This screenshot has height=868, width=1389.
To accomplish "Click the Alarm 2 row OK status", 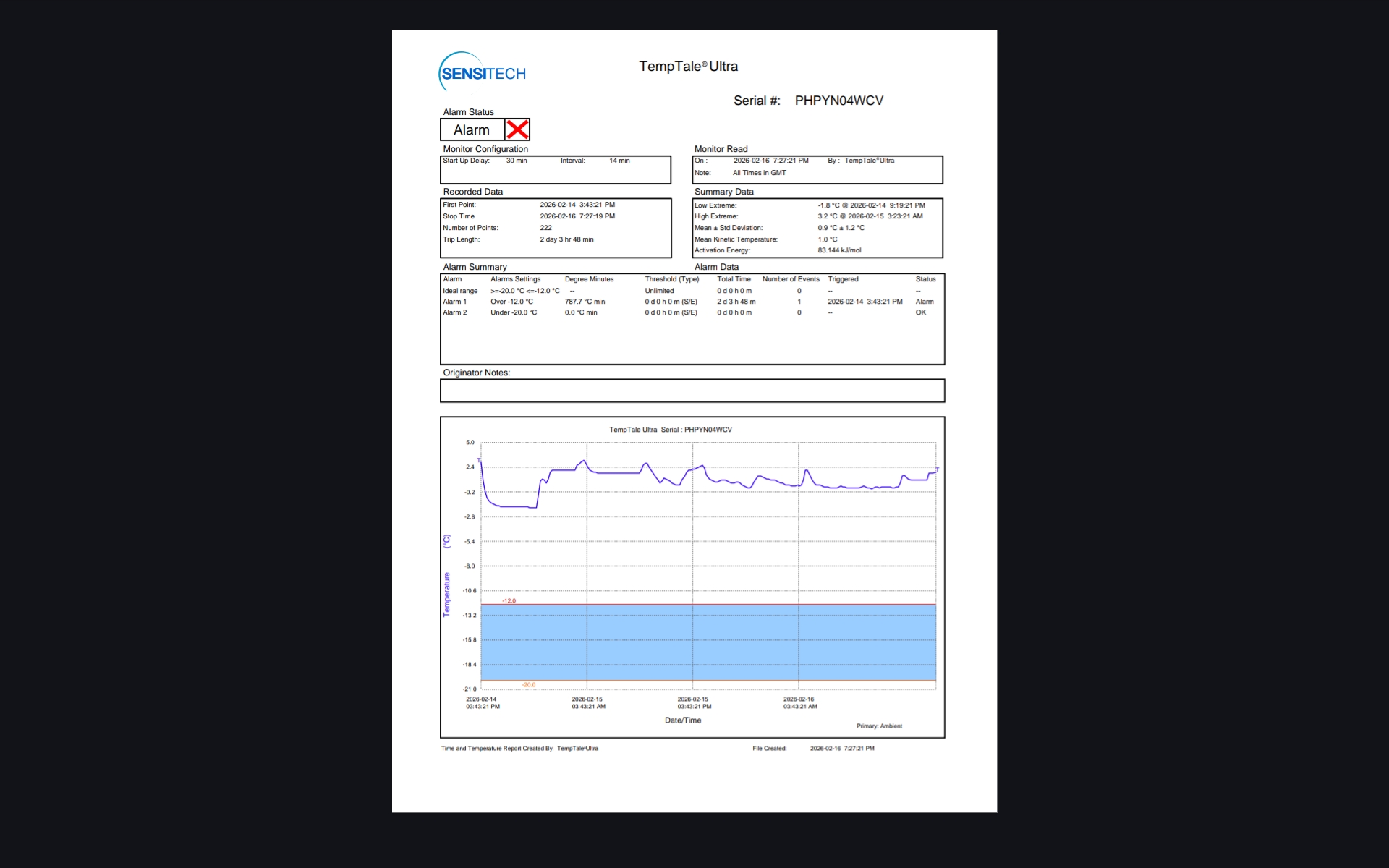I will point(920,312).
